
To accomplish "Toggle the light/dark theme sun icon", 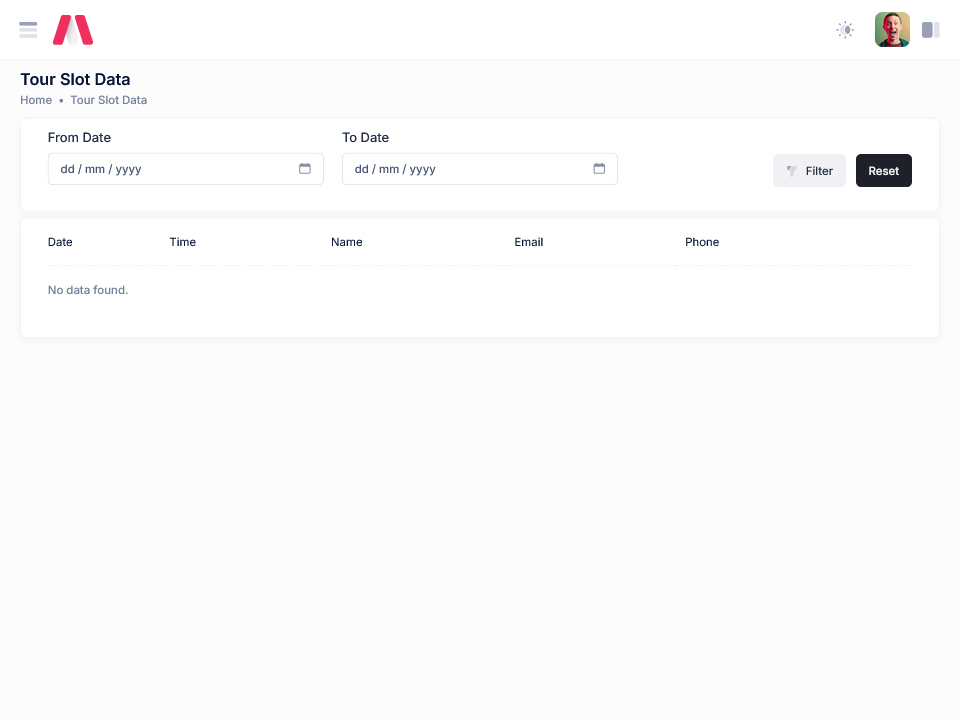I will (x=845, y=30).
